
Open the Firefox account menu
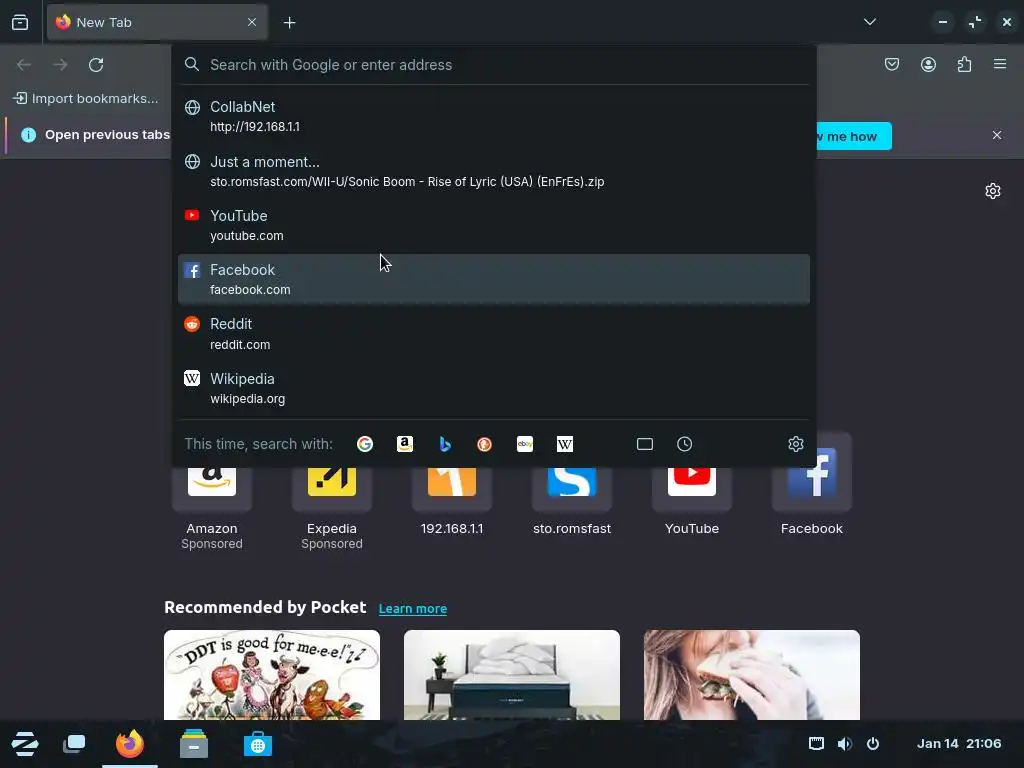pyautogui.click(x=928, y=64)
